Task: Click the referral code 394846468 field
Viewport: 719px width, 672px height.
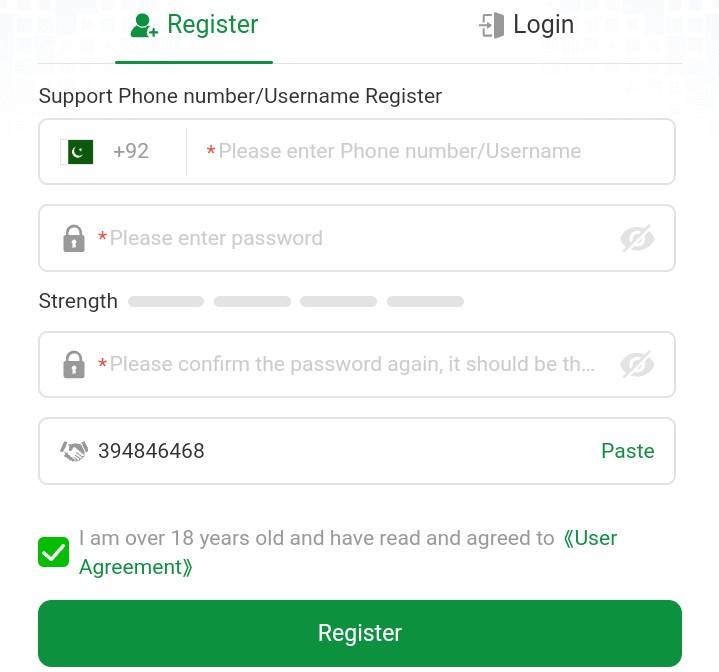Action: pos(357,451)
